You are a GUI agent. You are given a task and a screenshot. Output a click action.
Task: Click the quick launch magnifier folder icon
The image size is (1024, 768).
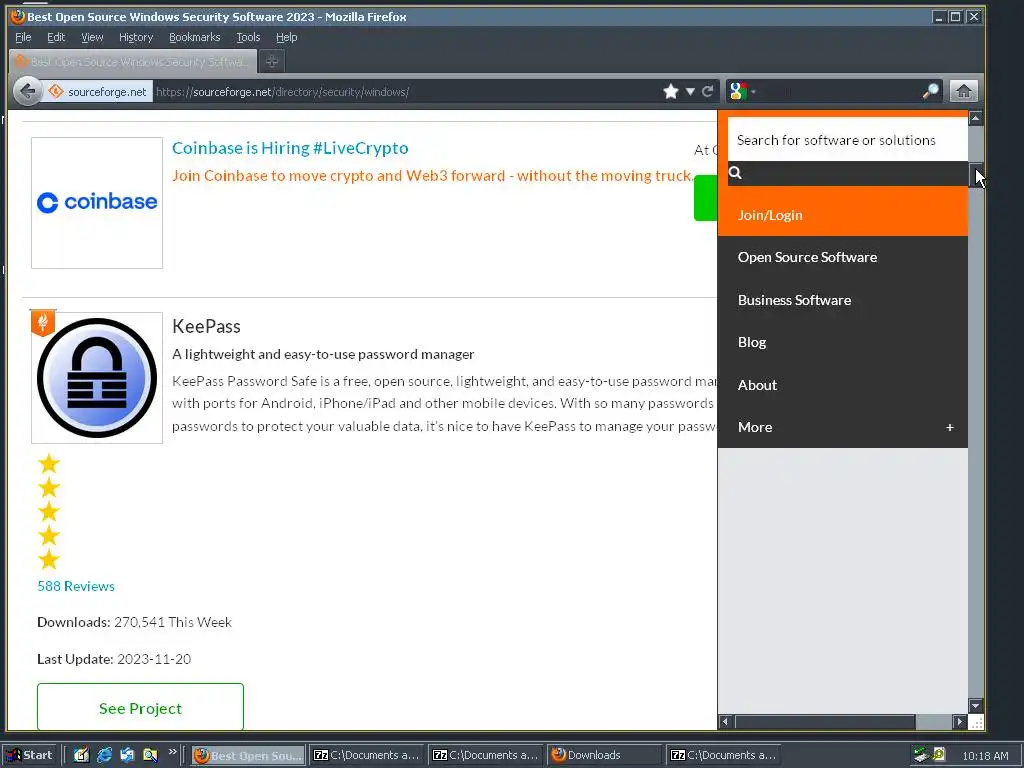(x=150, y=755)
